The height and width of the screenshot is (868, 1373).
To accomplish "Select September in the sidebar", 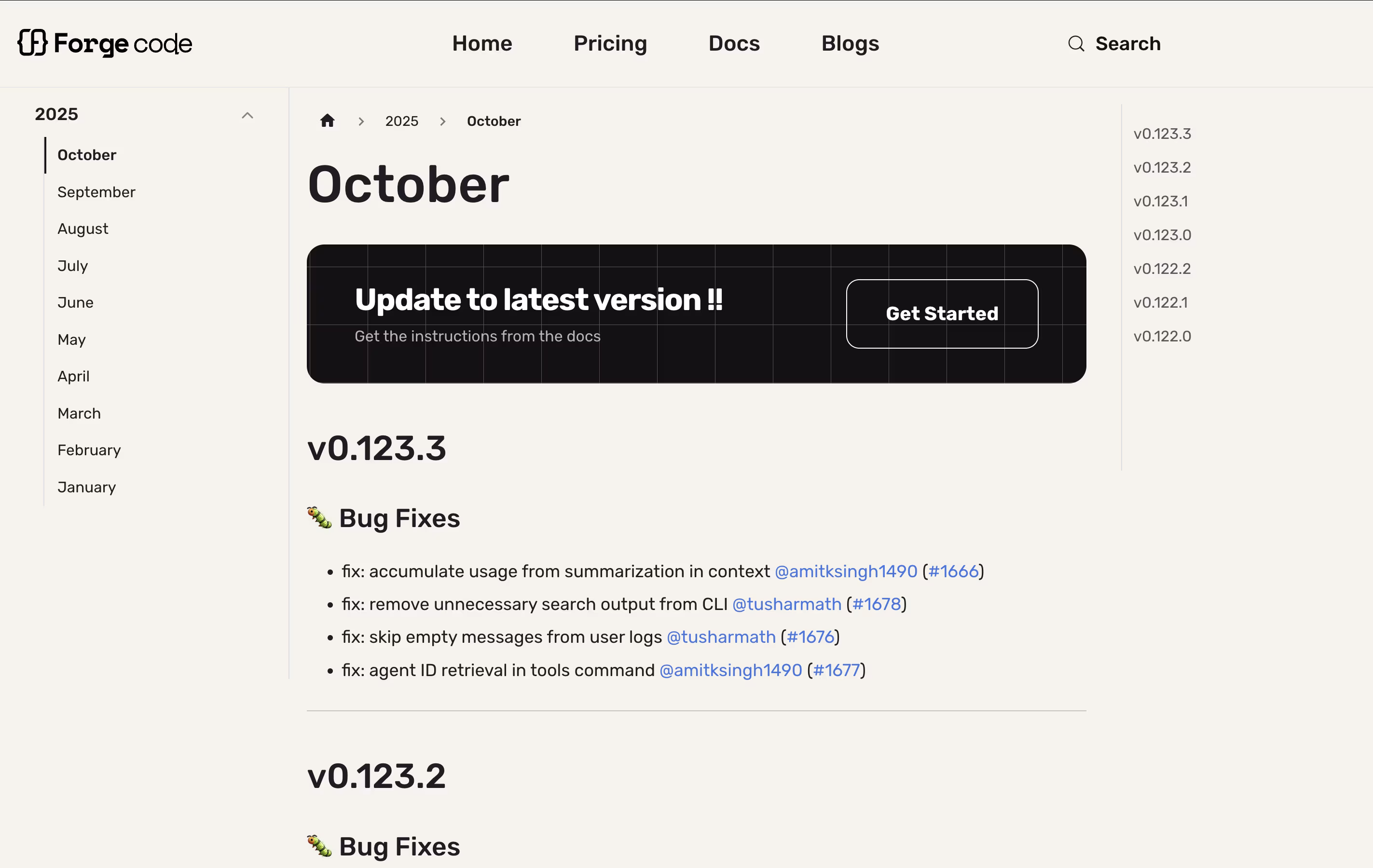I will point(96,192).
